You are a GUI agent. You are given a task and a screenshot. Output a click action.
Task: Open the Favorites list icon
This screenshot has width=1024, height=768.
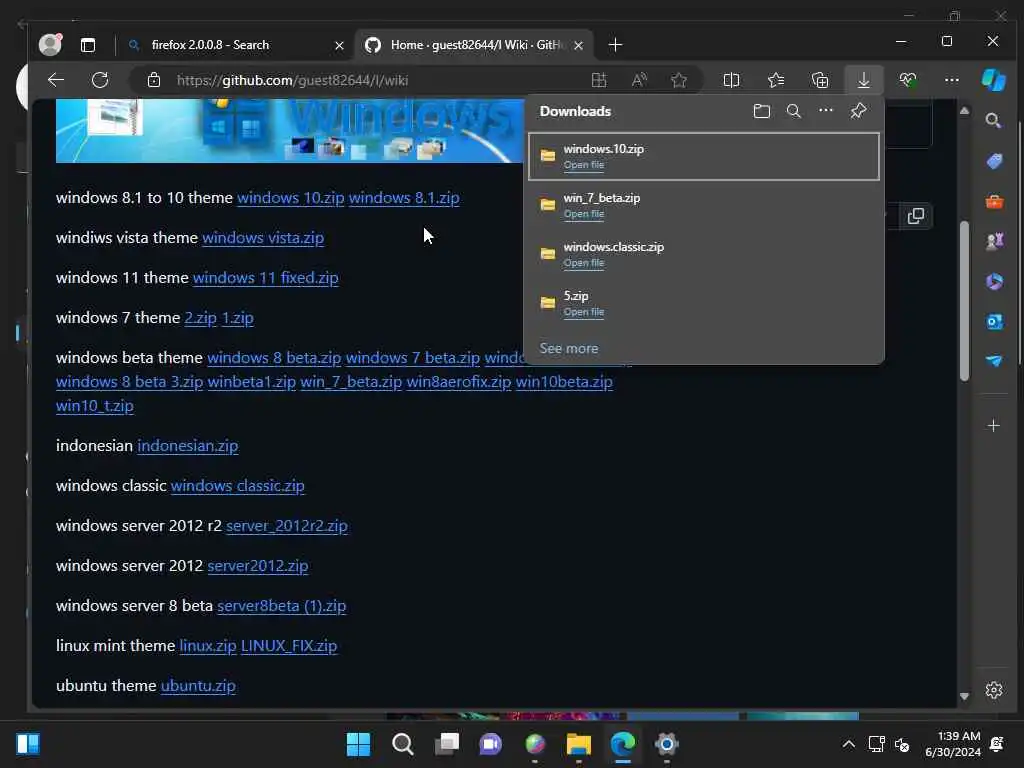pos(776,80)
